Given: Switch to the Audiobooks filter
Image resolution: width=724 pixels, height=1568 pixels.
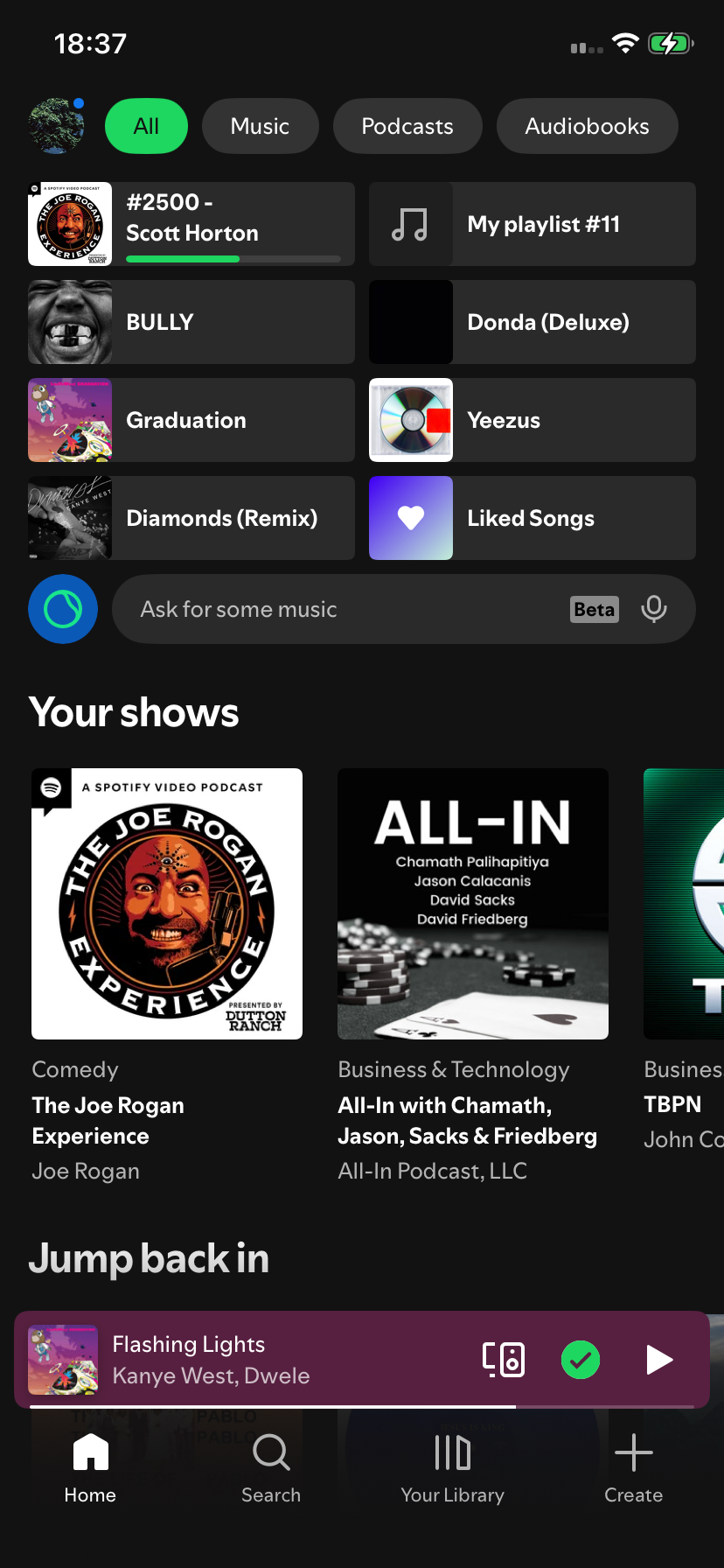Looking at the screenshot, I should 587,126.
